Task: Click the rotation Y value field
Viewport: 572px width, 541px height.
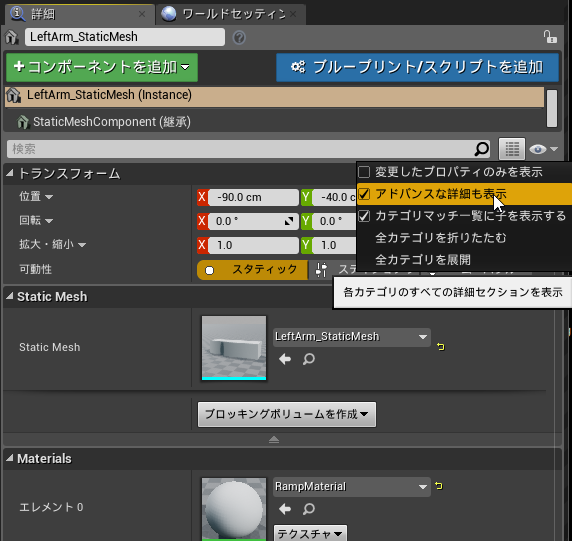Action: pyautogui.click(x=334, y=221)
